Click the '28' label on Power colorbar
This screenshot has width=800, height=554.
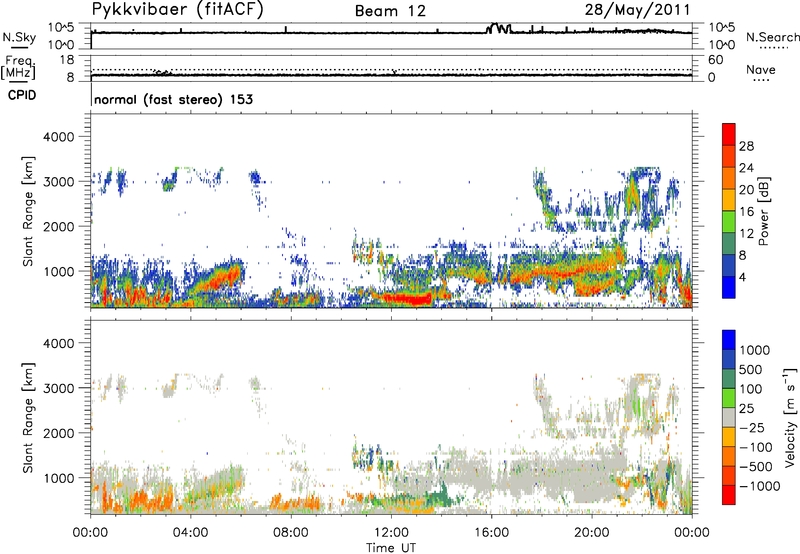pos(746,146)
